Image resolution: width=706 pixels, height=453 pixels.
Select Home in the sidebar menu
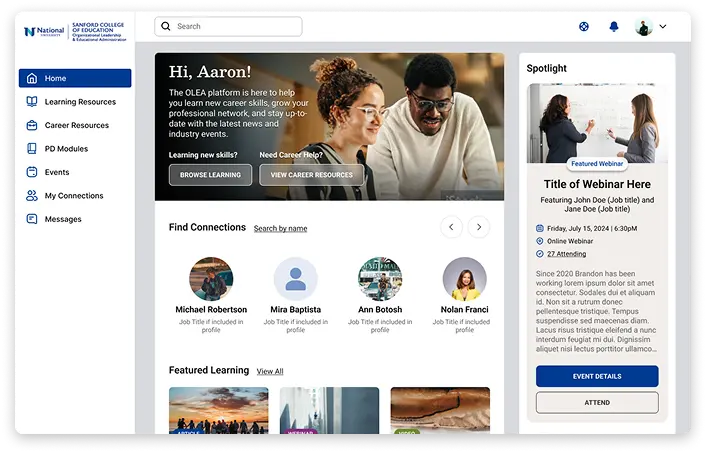pos(75,78)
